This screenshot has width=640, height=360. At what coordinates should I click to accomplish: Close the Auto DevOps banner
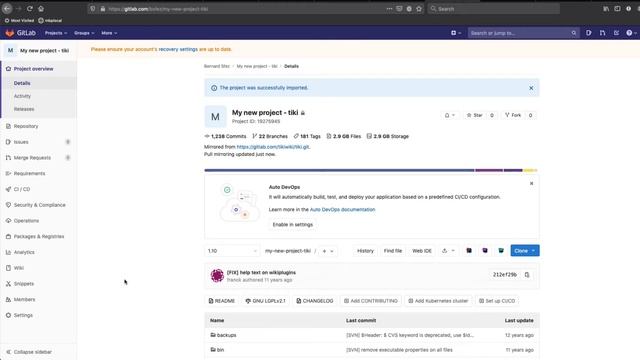click(531, 183)
